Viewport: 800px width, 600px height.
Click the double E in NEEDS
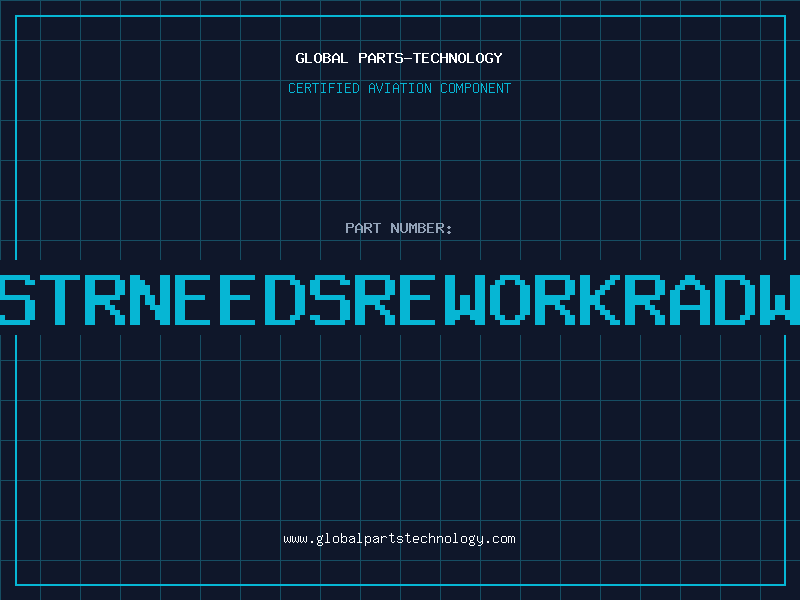(x=215, y=299)
